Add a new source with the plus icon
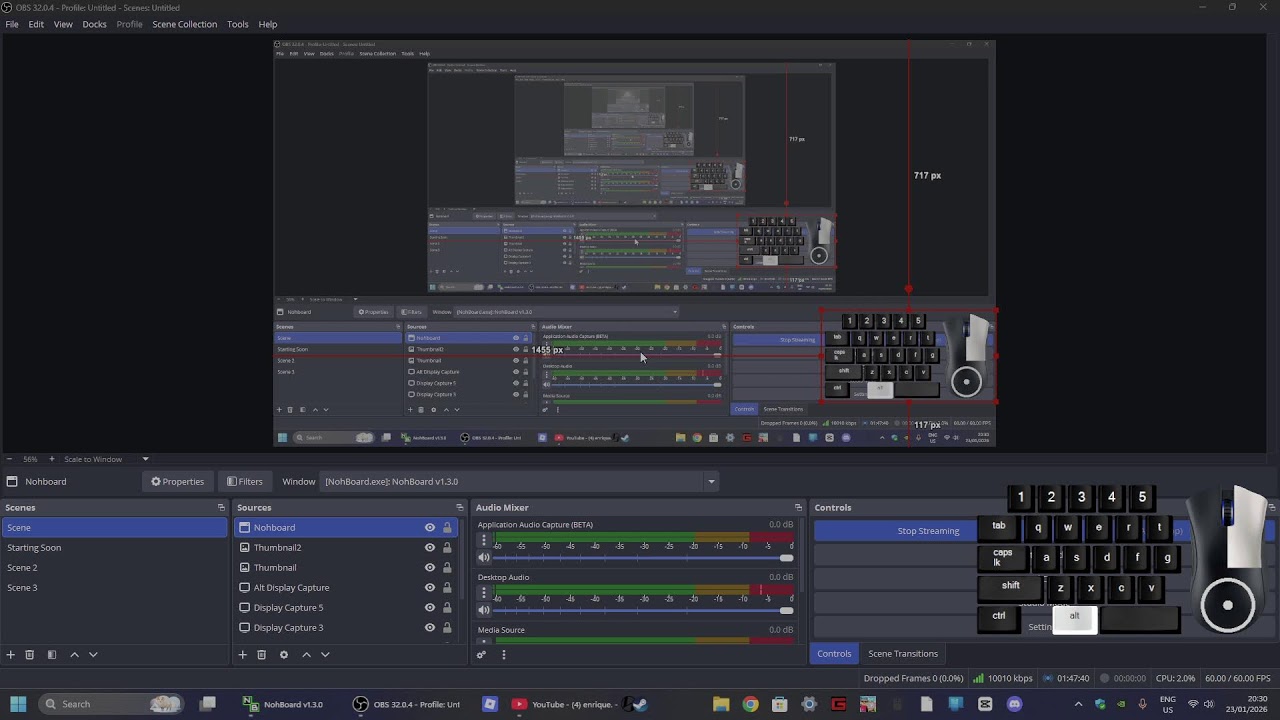This screenshot has width=1280, height=720. [x=242, y=655]
